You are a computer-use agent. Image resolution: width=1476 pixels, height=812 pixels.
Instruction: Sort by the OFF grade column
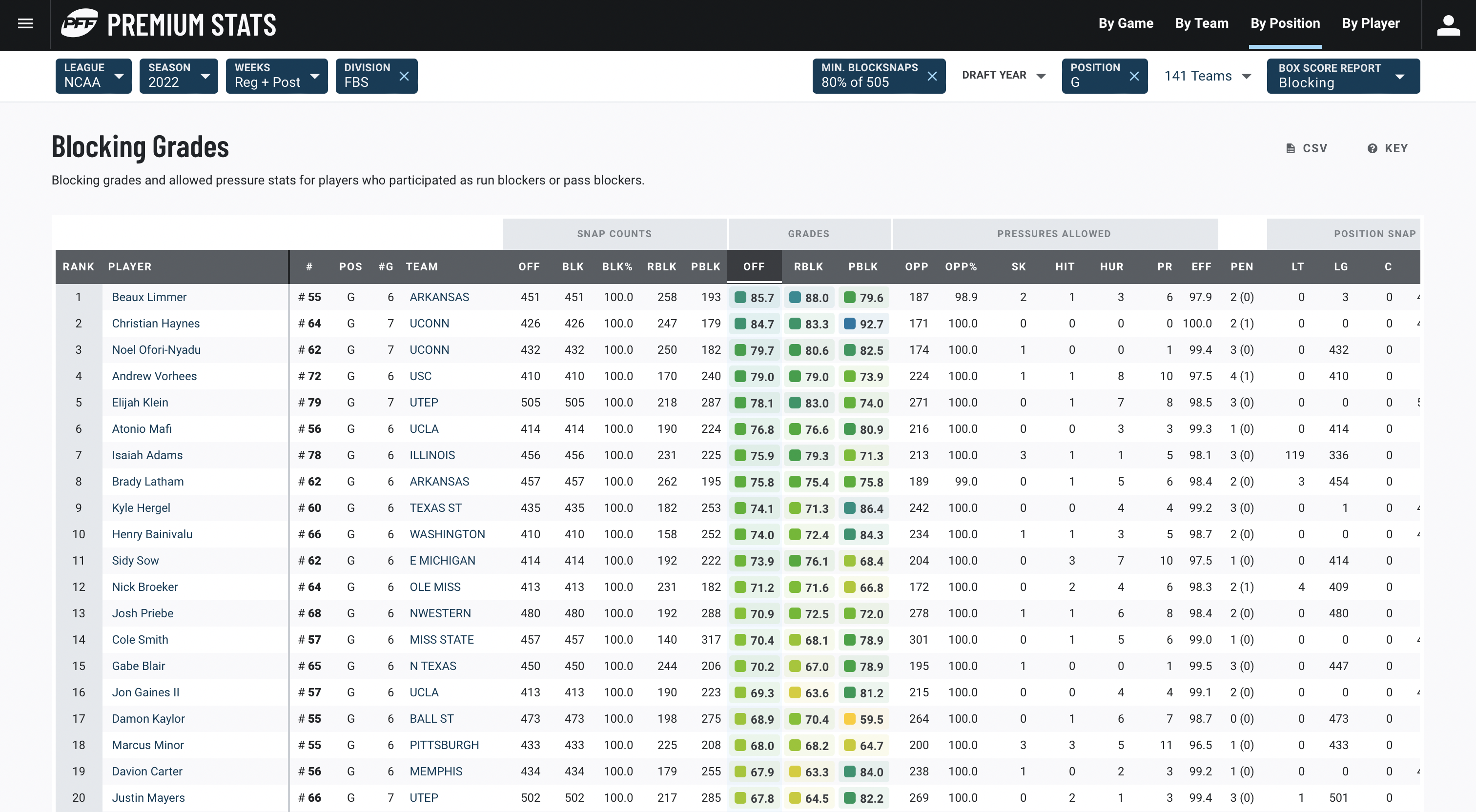(754, 266)
